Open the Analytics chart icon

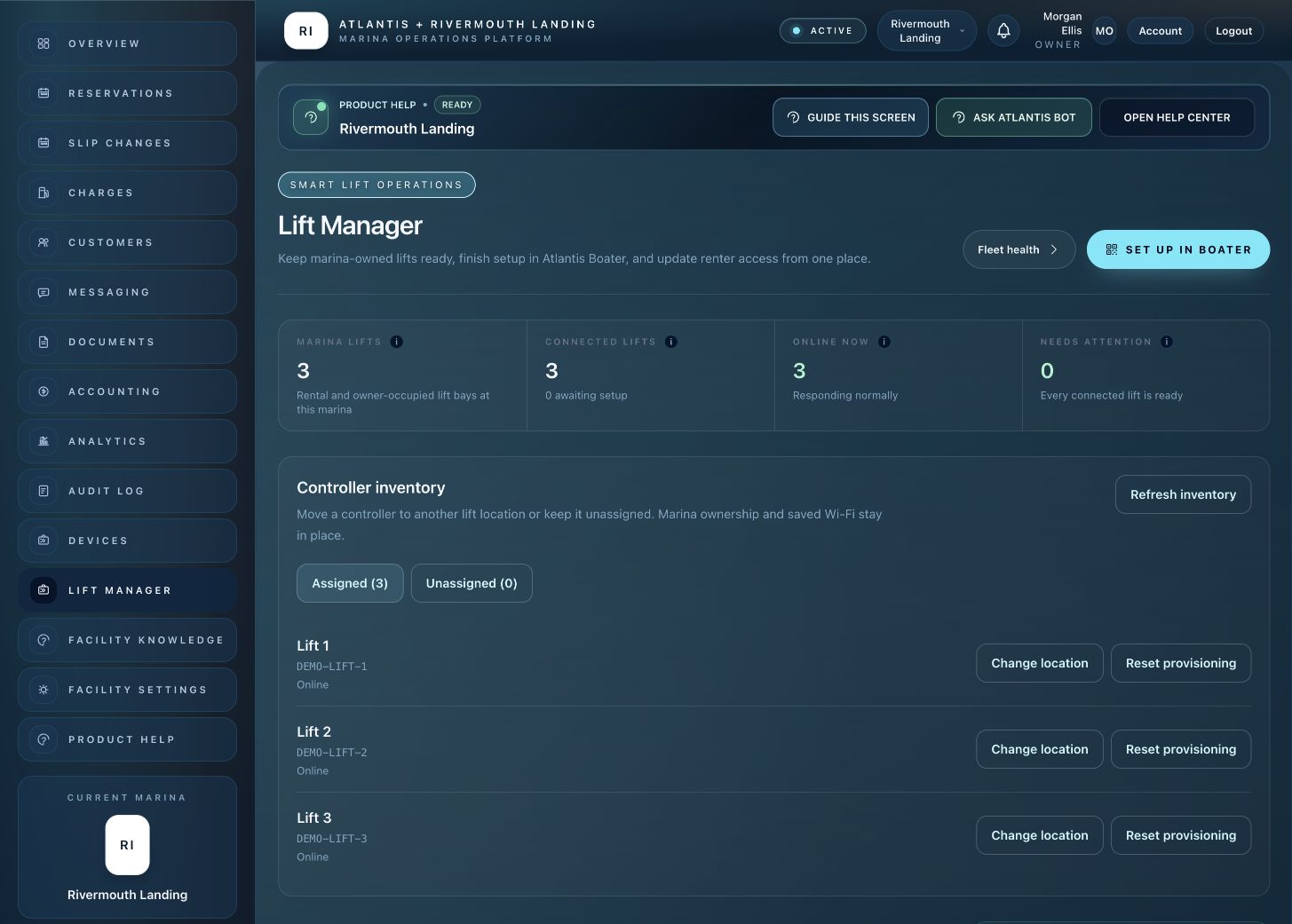click(44, 441)
